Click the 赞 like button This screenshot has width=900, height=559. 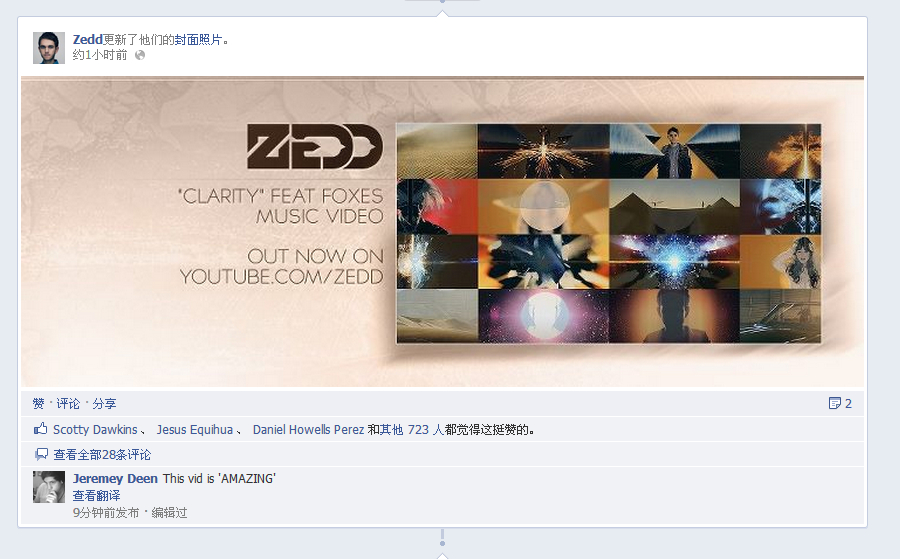point(38,403)
